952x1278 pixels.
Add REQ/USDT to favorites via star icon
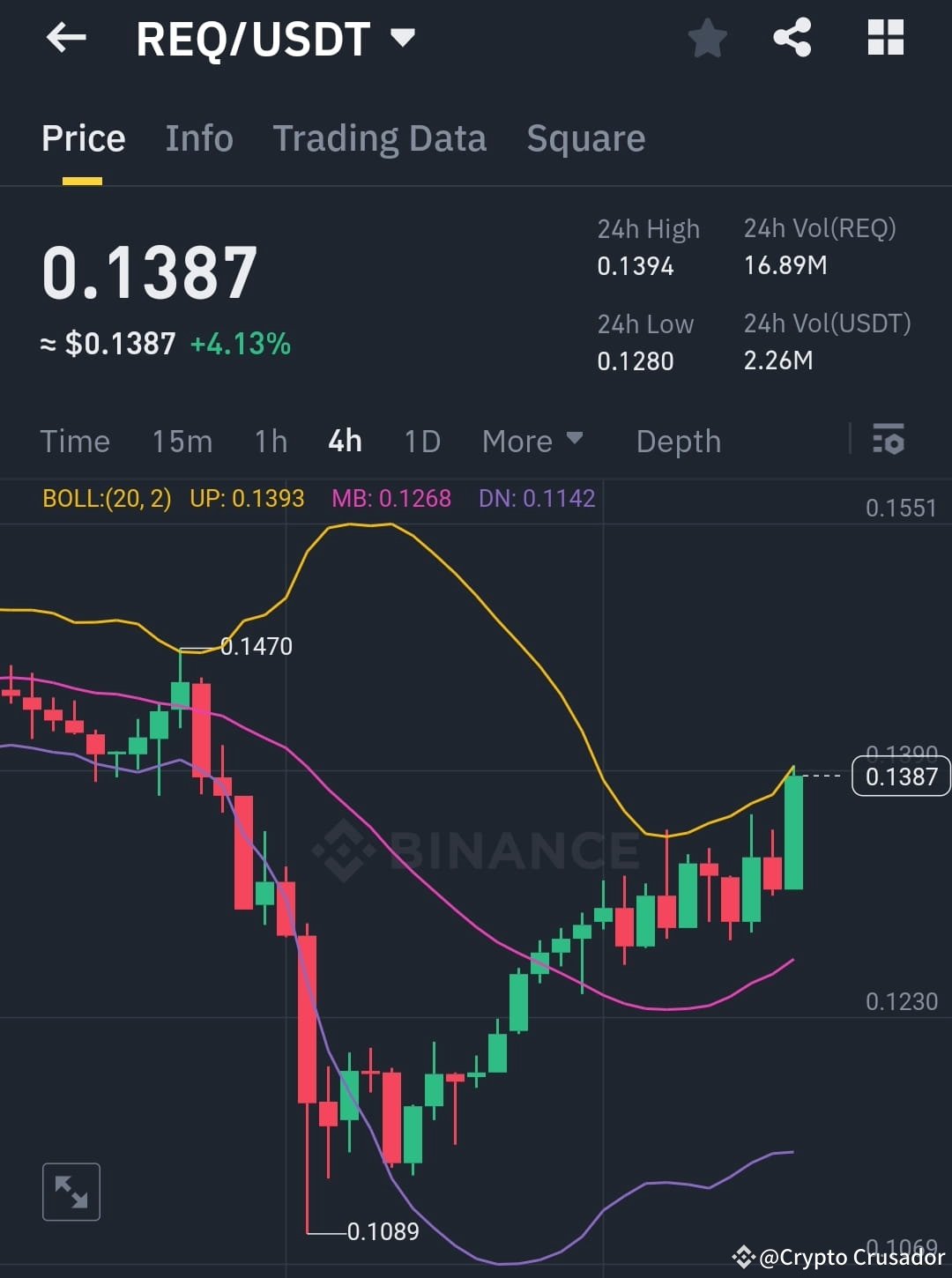click(x=708, y=37)
